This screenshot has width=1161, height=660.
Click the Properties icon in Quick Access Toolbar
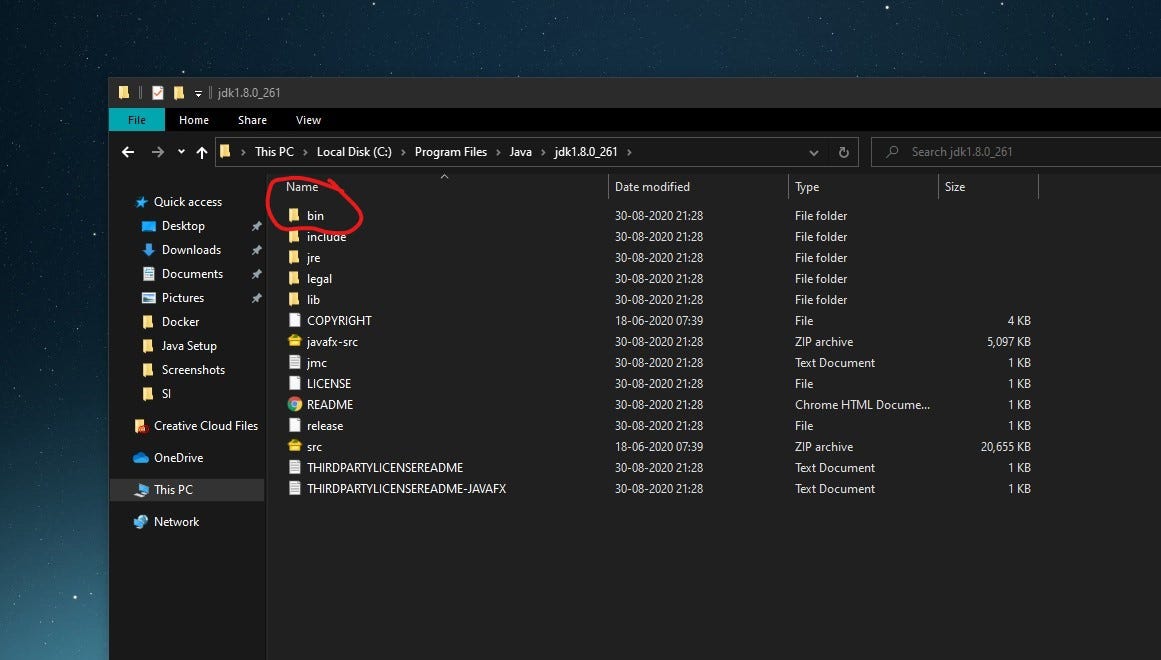click(x=157, y=91)
